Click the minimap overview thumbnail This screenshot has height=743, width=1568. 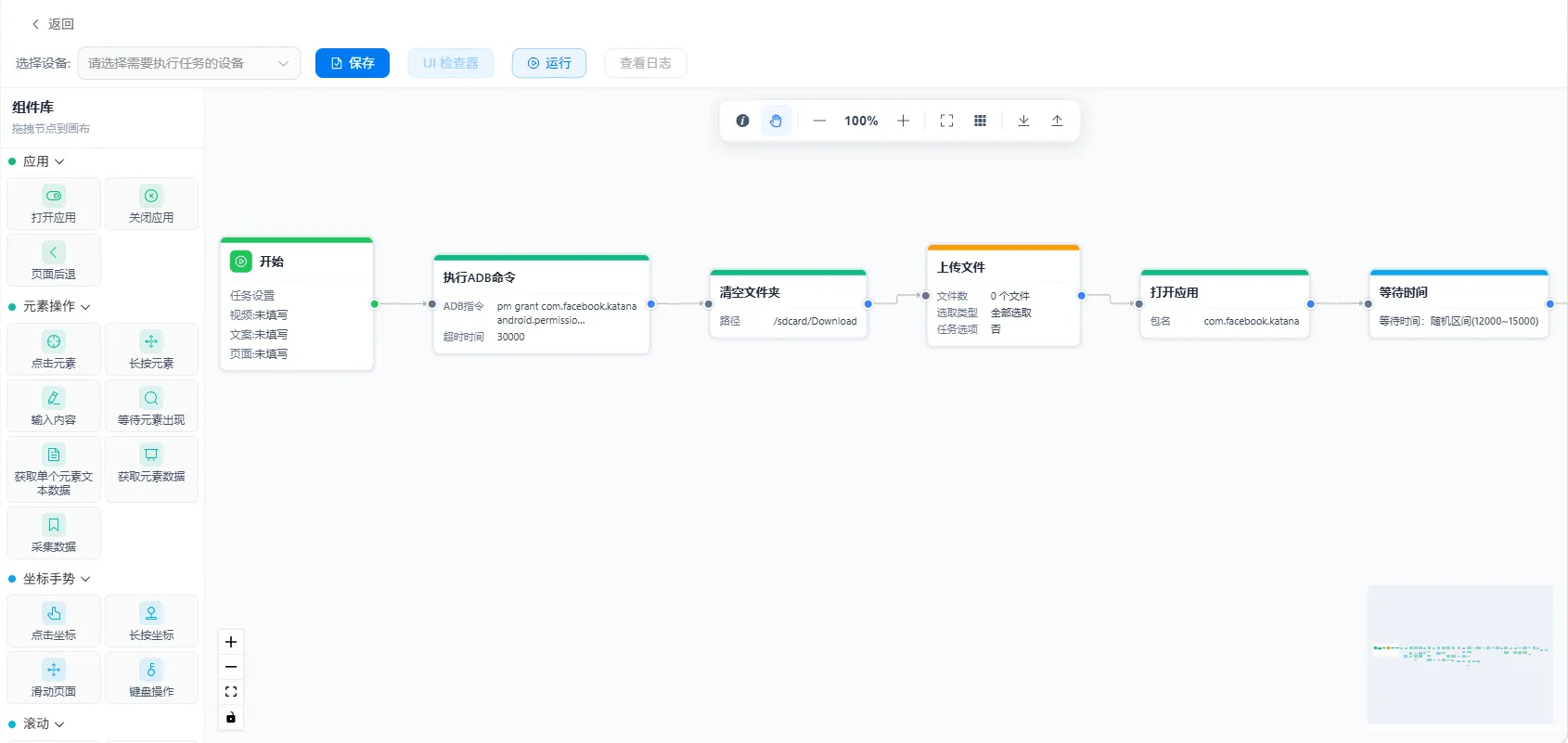pos(1460,654)
